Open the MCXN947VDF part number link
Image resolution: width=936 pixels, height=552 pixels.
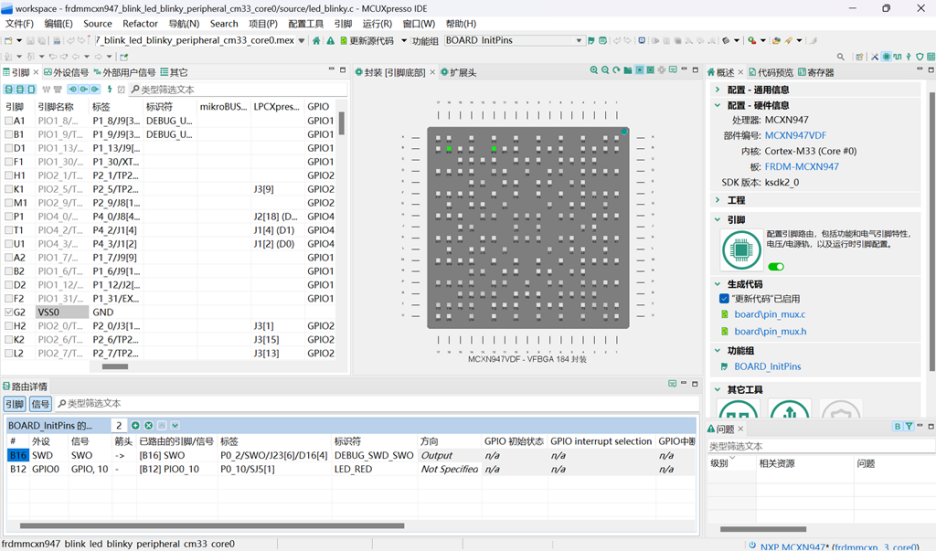[x=795, y=135]
